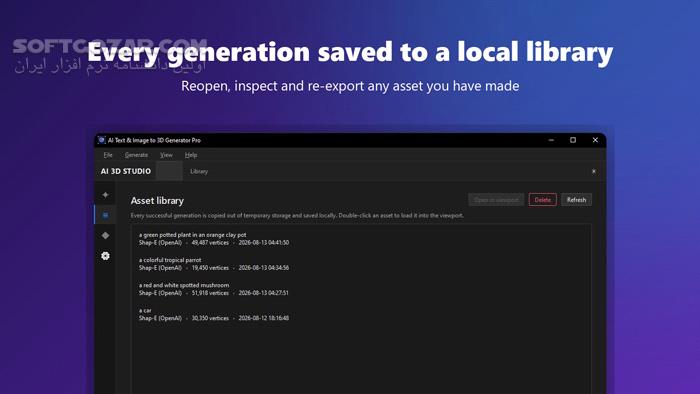Click the '51,918 vertices' text
This screenshot has width=700, height=394.
tap(210, 293)
